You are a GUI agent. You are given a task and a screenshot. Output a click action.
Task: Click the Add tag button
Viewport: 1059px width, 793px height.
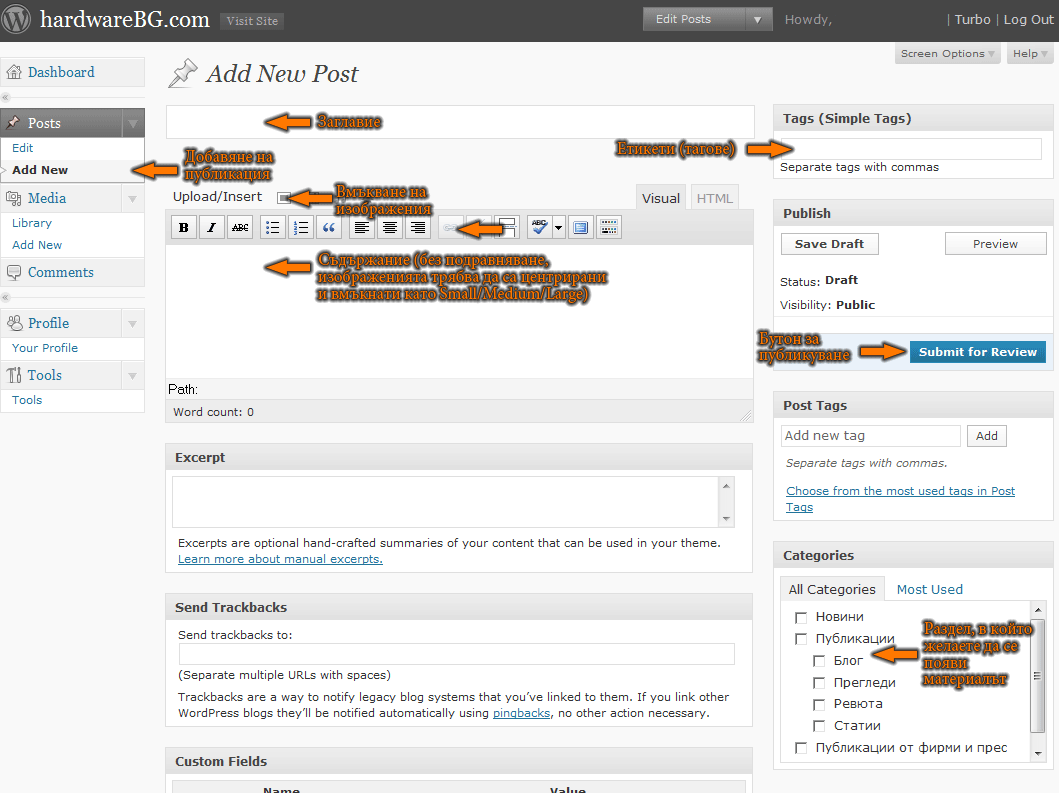point(986,436)
